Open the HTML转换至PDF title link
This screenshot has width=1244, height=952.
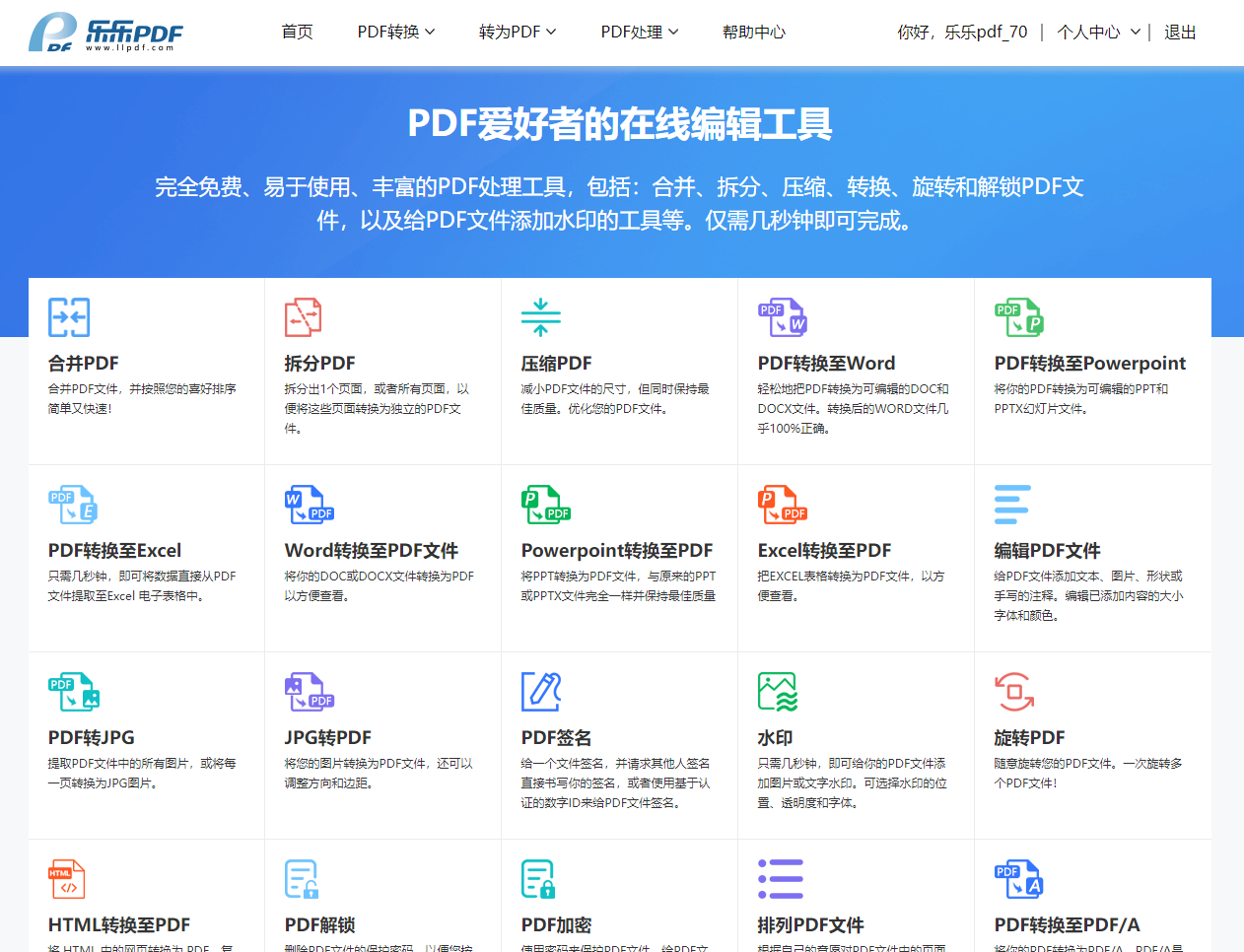click(119, 924)
